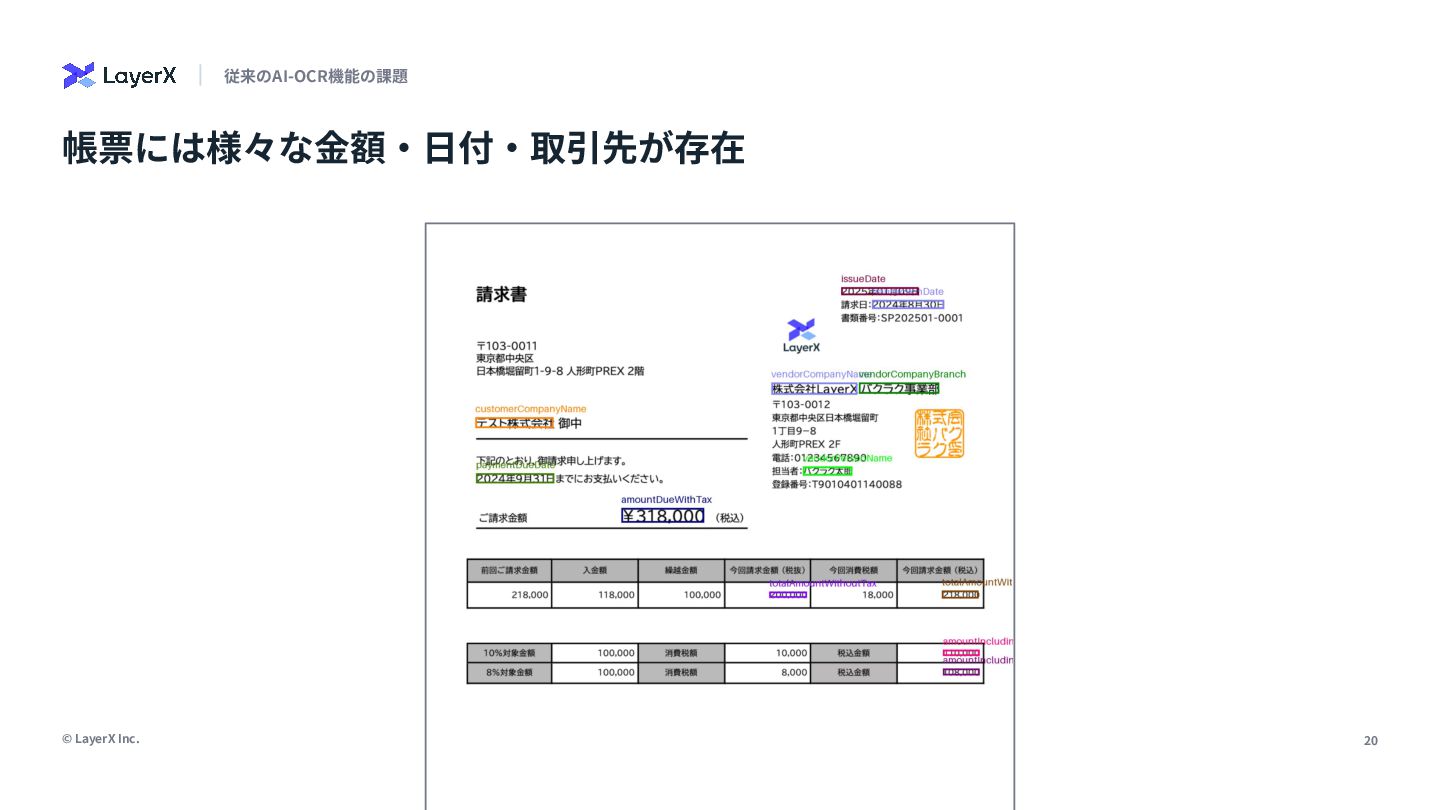
Task: Click the 218,000 cell under 前回ご請求金額
Action: click(509, 595)
